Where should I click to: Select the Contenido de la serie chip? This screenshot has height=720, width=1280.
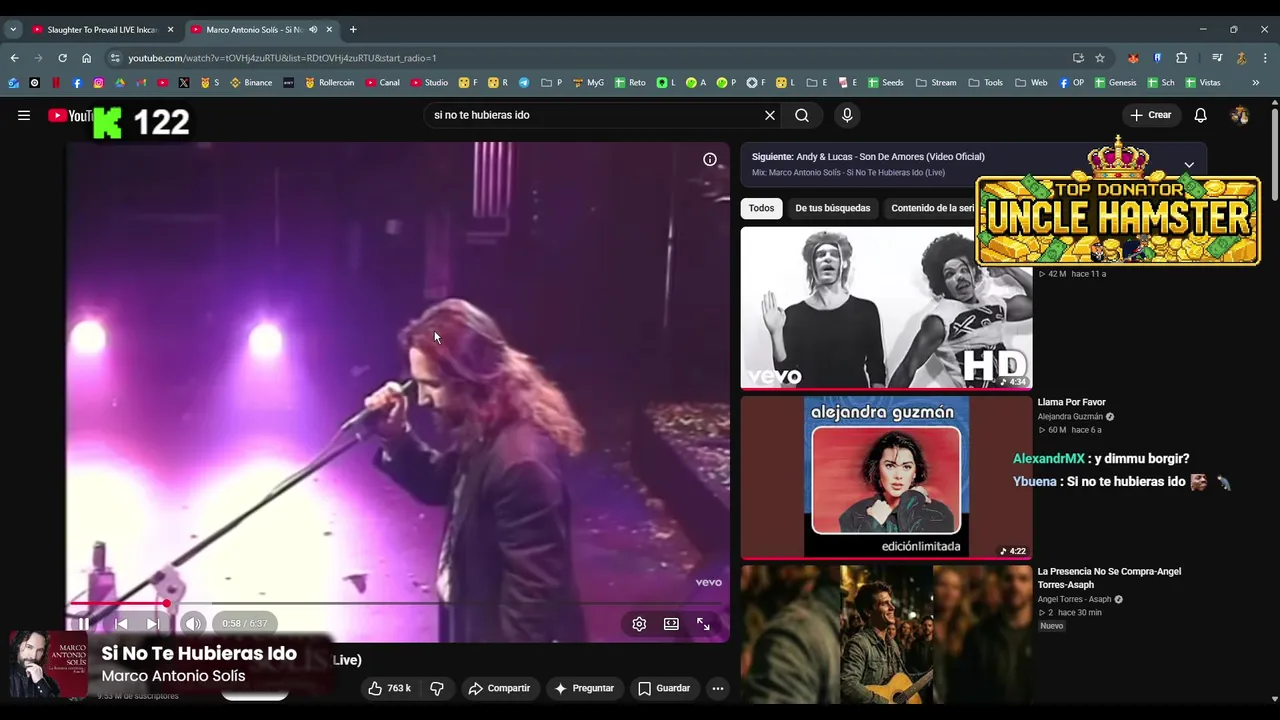[x=930, y=208]
